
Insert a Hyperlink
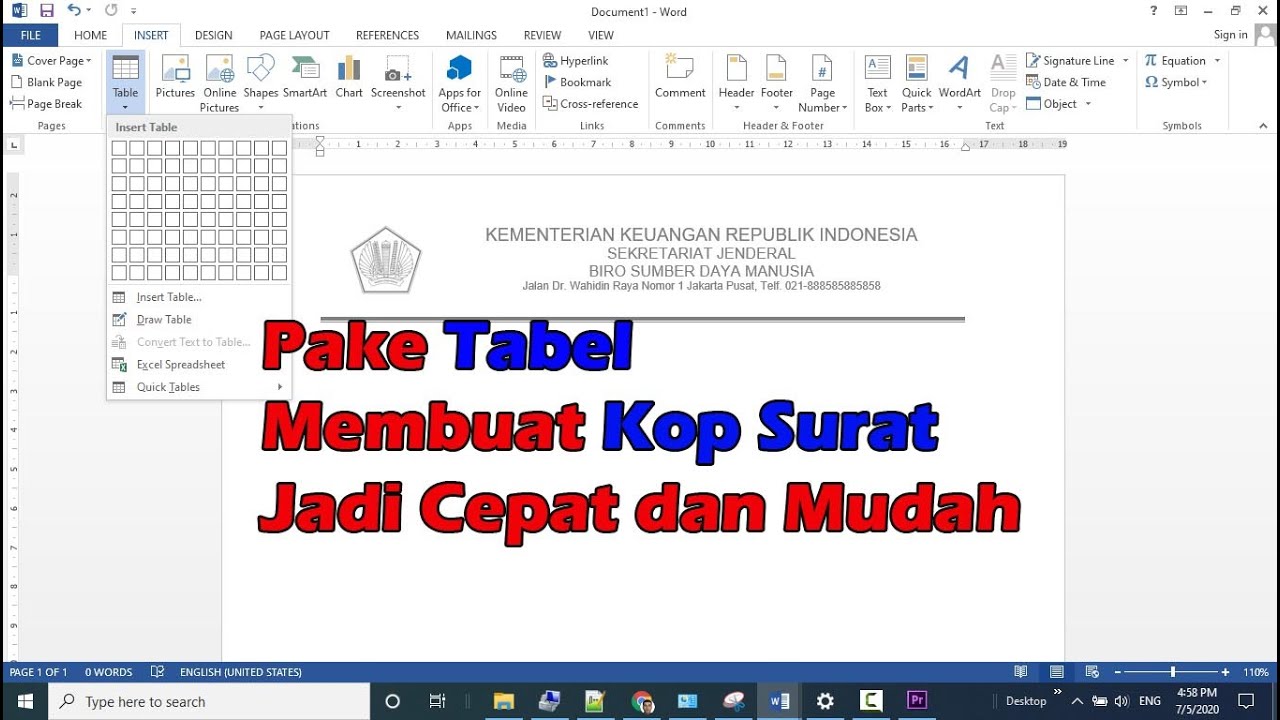576,61
